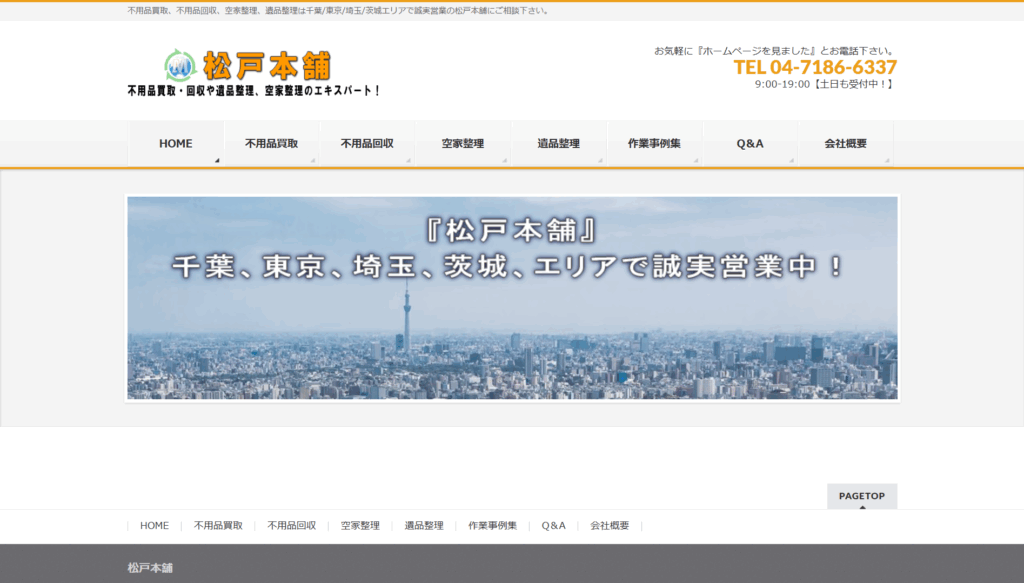1024x583 pixels.
Task: Click footer HOME link
Action: click(x=154, y=526)
